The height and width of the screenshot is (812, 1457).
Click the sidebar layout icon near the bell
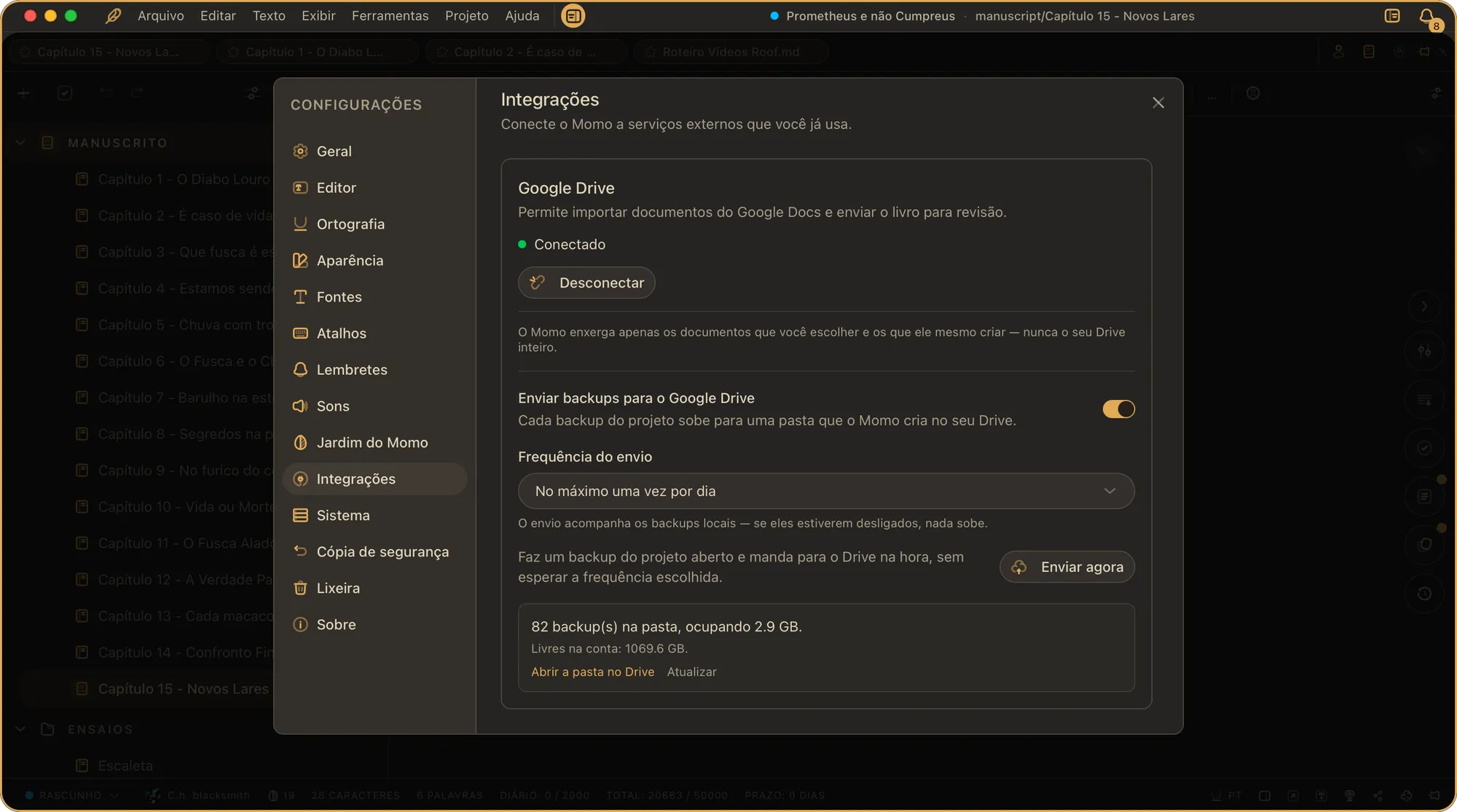pos(1392,16)
